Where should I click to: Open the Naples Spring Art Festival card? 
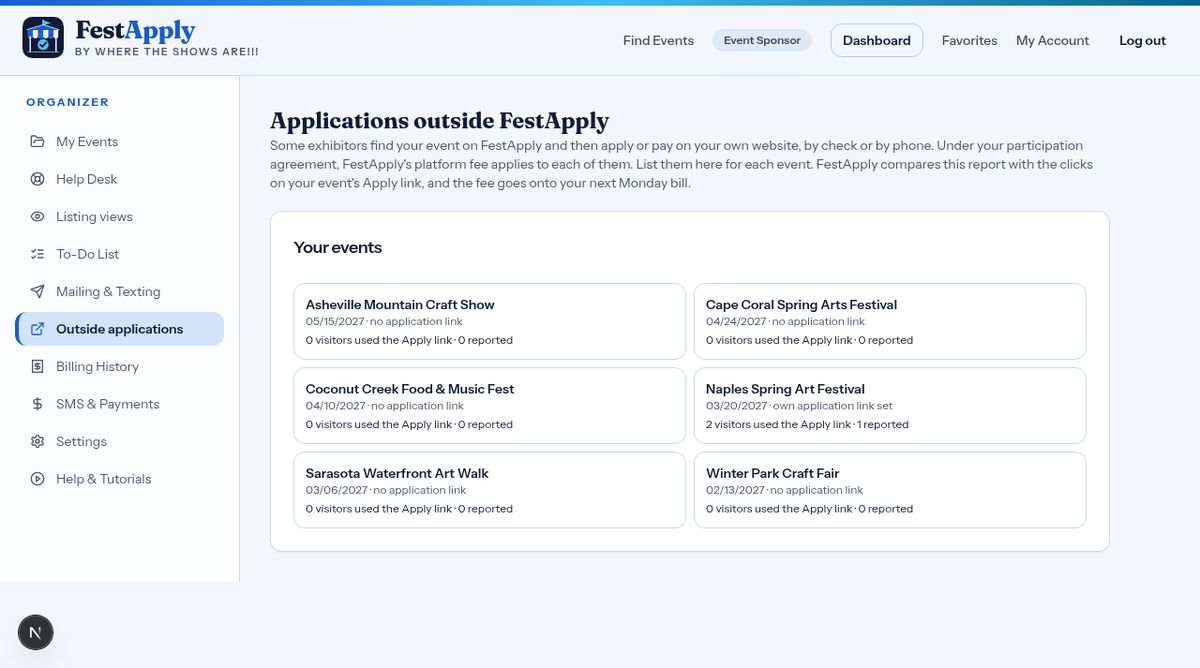coord(890,406)
